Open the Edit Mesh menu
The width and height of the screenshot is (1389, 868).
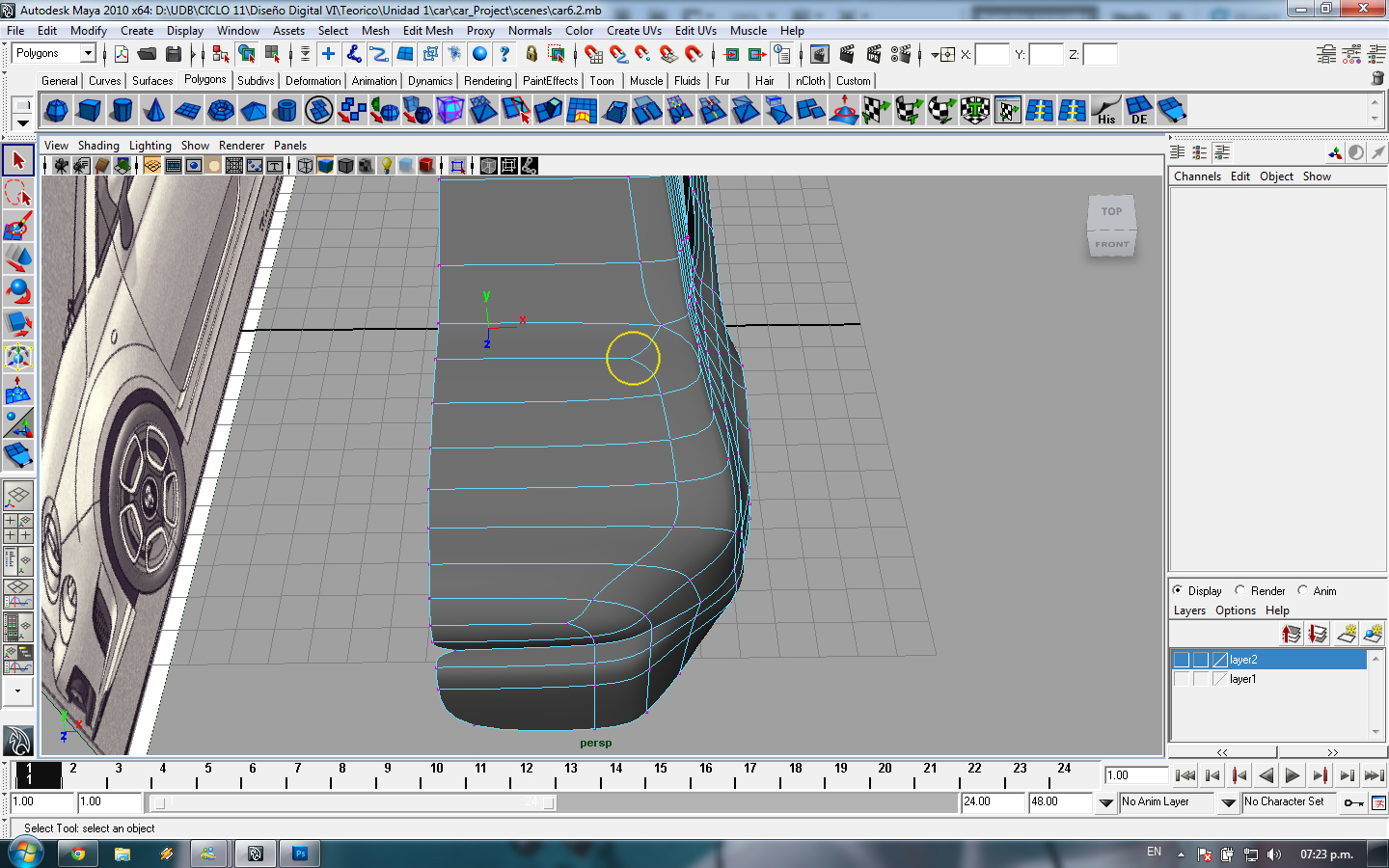pos(427,31)
